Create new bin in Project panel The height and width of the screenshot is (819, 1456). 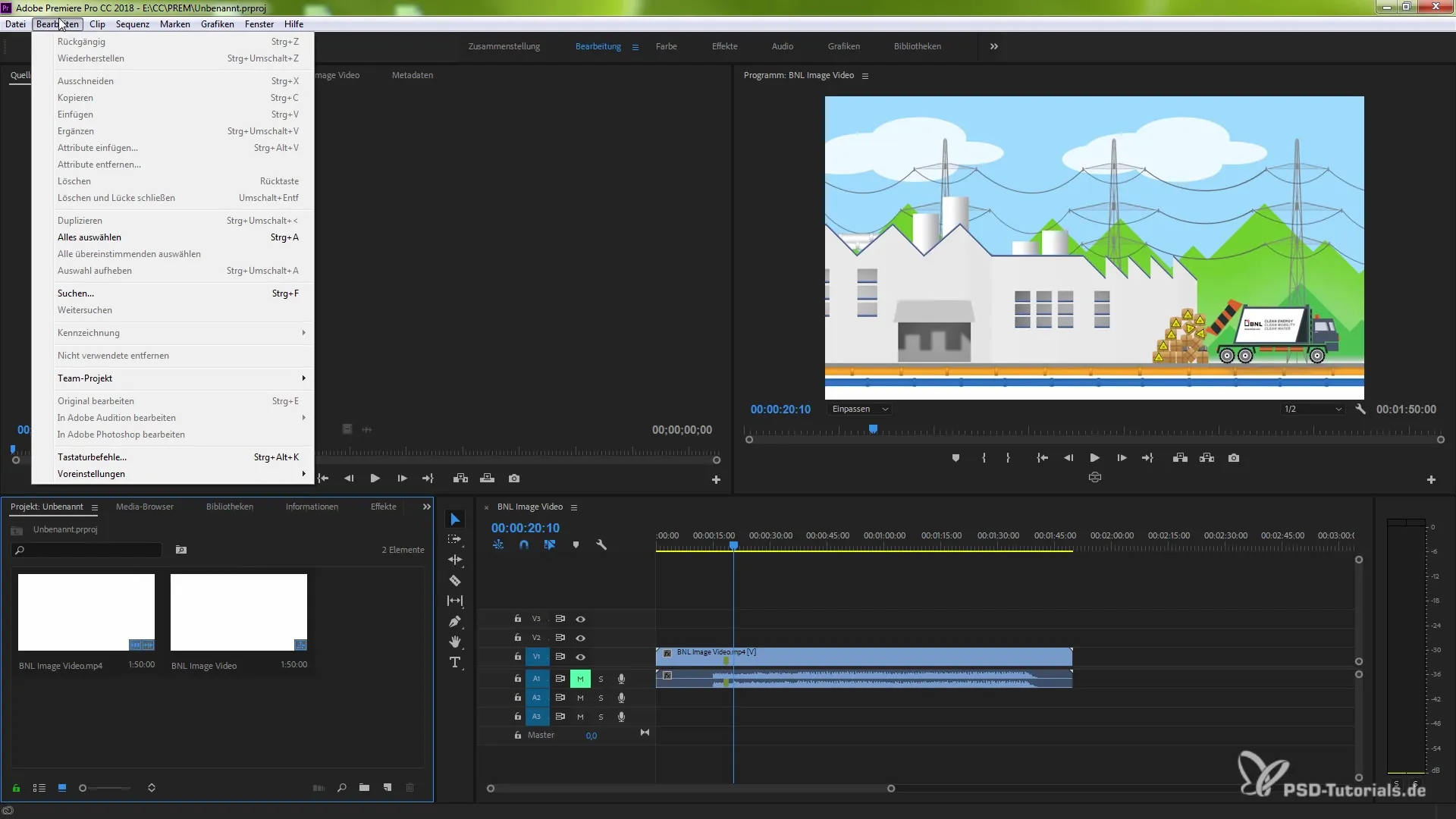pos(364,788)
